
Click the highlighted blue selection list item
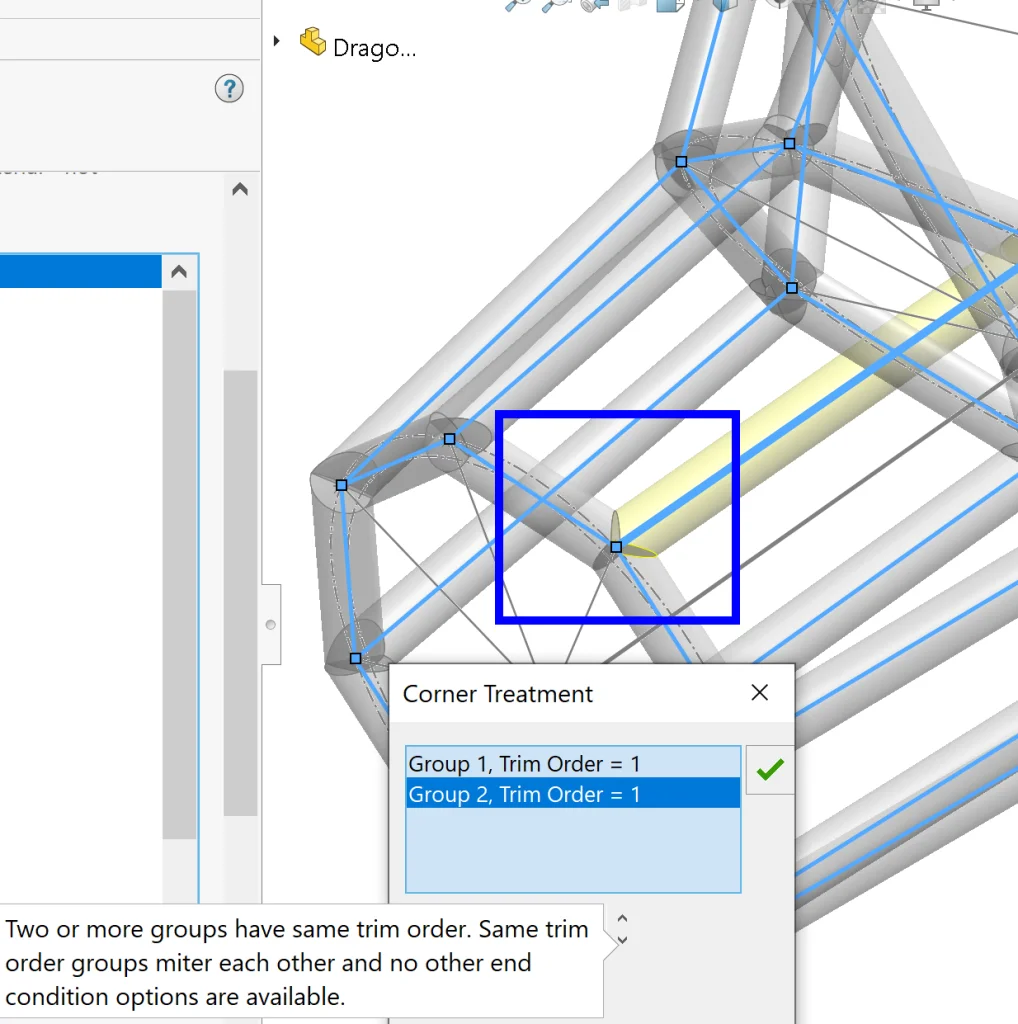[80, 272]
